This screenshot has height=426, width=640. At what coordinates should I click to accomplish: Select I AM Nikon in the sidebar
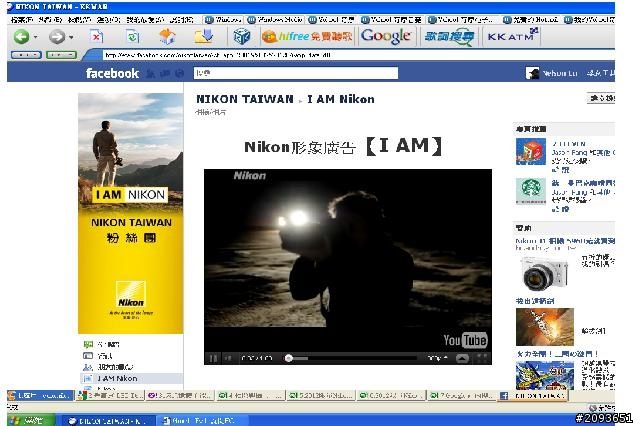131,378
